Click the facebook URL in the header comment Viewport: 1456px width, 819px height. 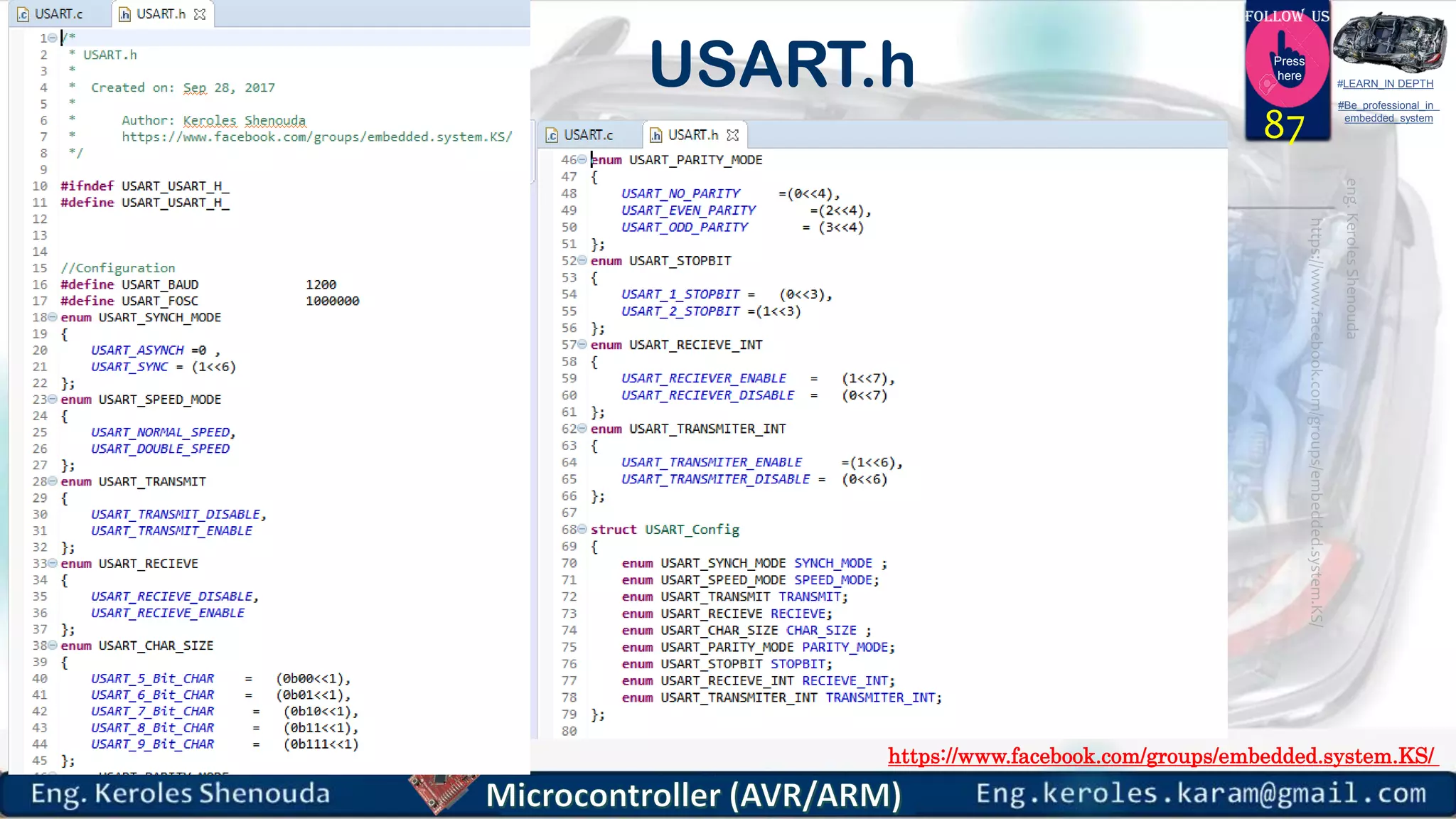click(x=316, y=136)
